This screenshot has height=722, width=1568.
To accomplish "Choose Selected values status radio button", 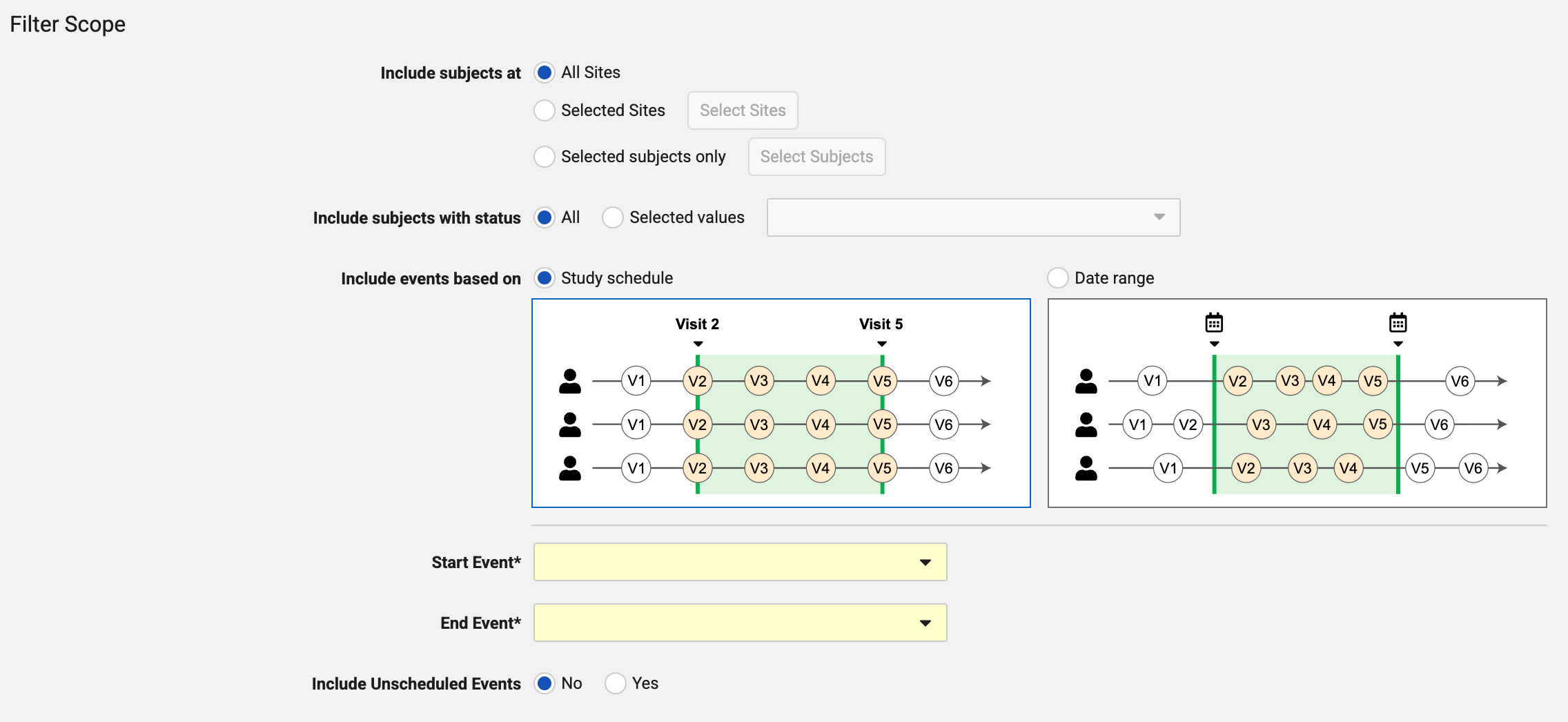I will pyautogui.click(x=613, y=217).
